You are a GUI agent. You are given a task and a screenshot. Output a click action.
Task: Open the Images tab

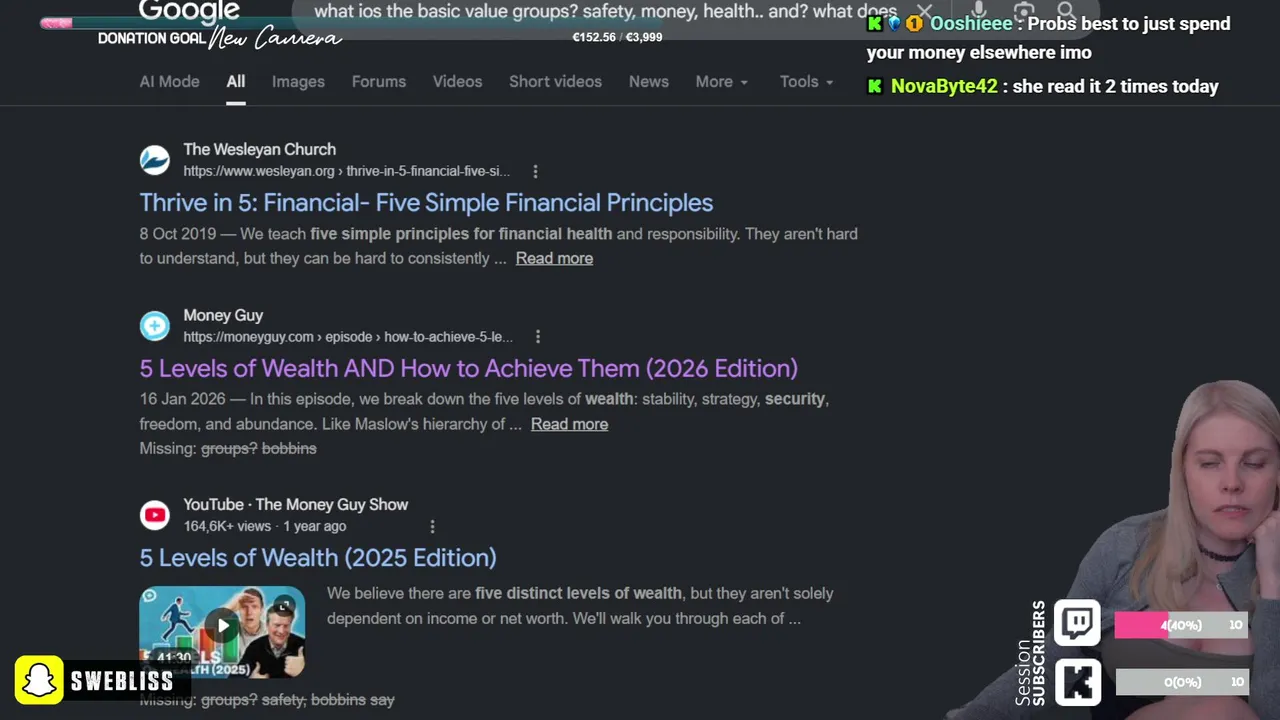pos(298,82)
